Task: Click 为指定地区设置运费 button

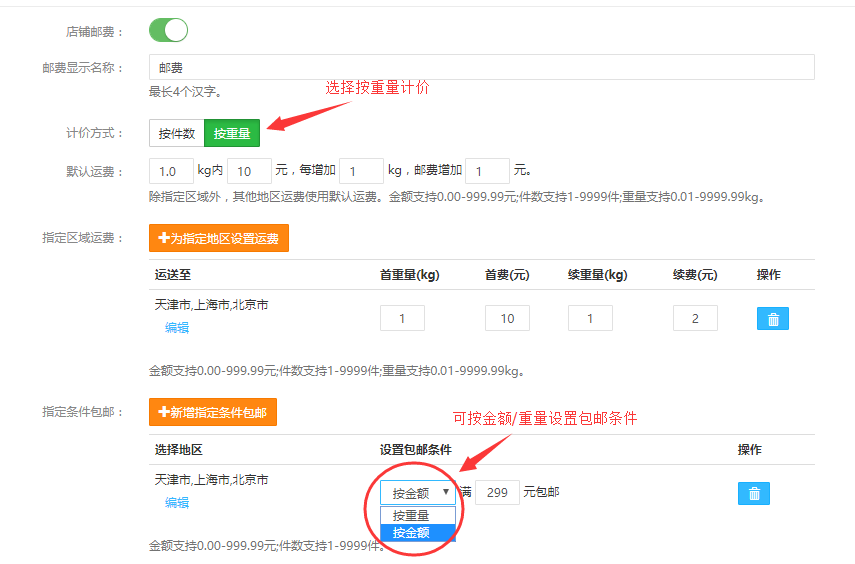Action: pyautogui.click(x=218, y=238)
